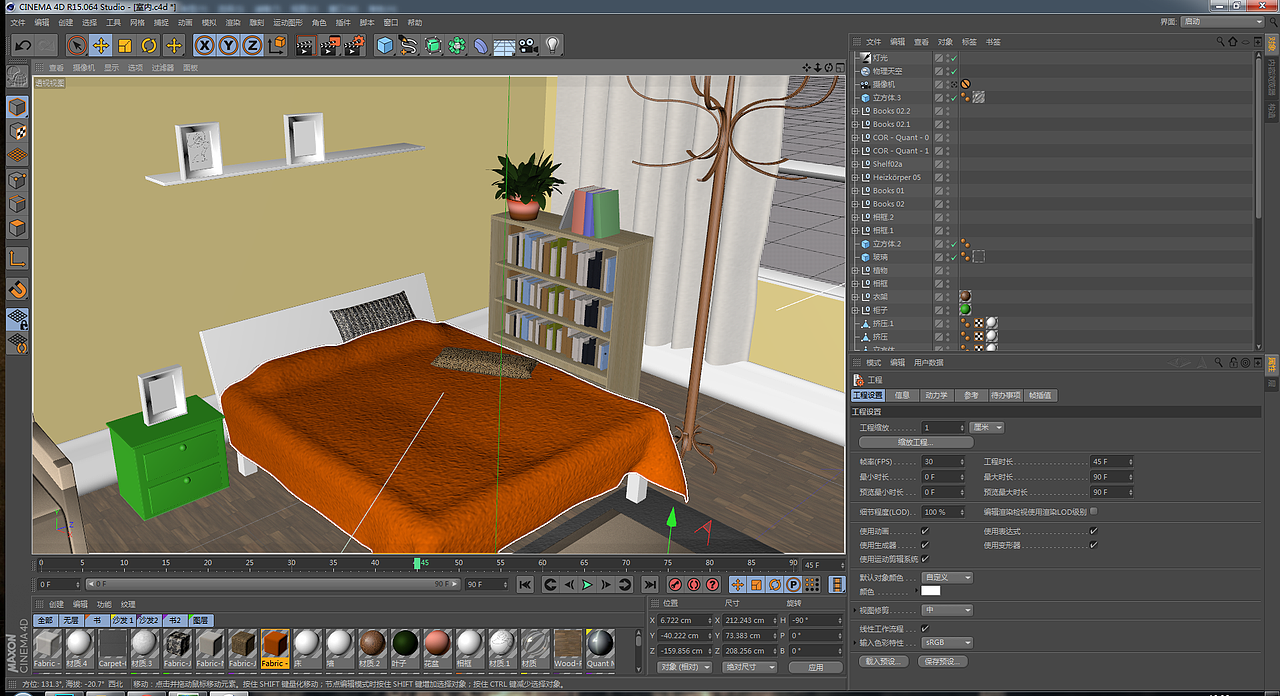Image resolution: width=1280 pixels, height=696 pixels.
Task: Open the 启动 layout dropdown
Action: [x=1222, y=22]
